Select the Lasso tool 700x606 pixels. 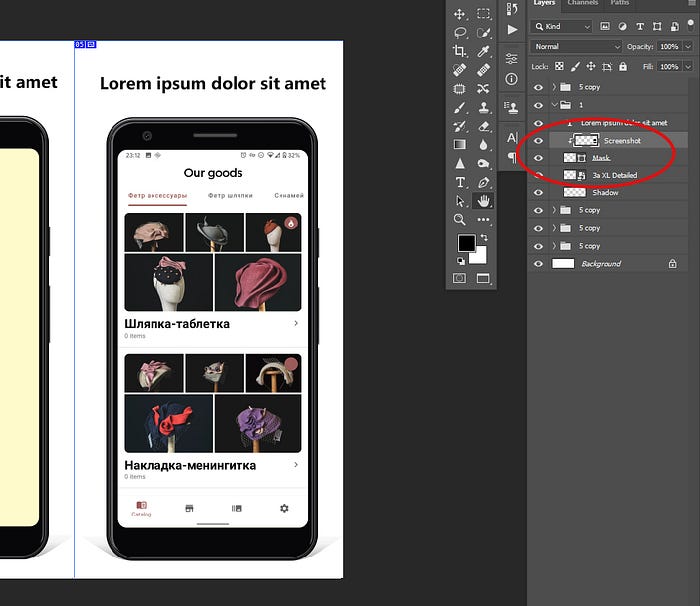(459, 33)
